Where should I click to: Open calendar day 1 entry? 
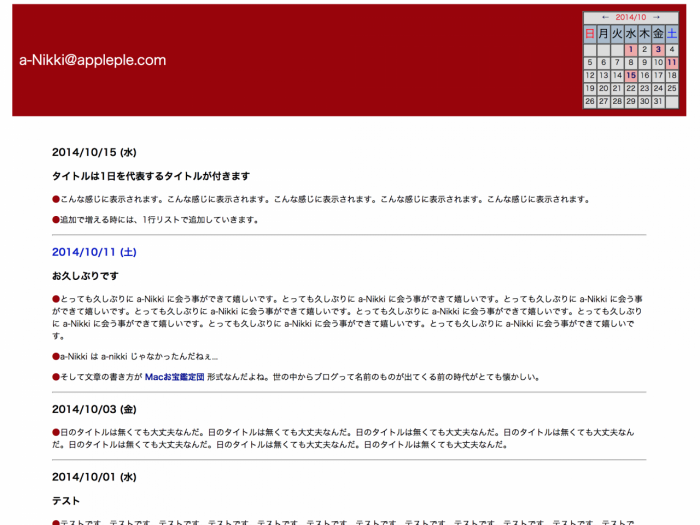pyautogui.click(x=631, y=50)
